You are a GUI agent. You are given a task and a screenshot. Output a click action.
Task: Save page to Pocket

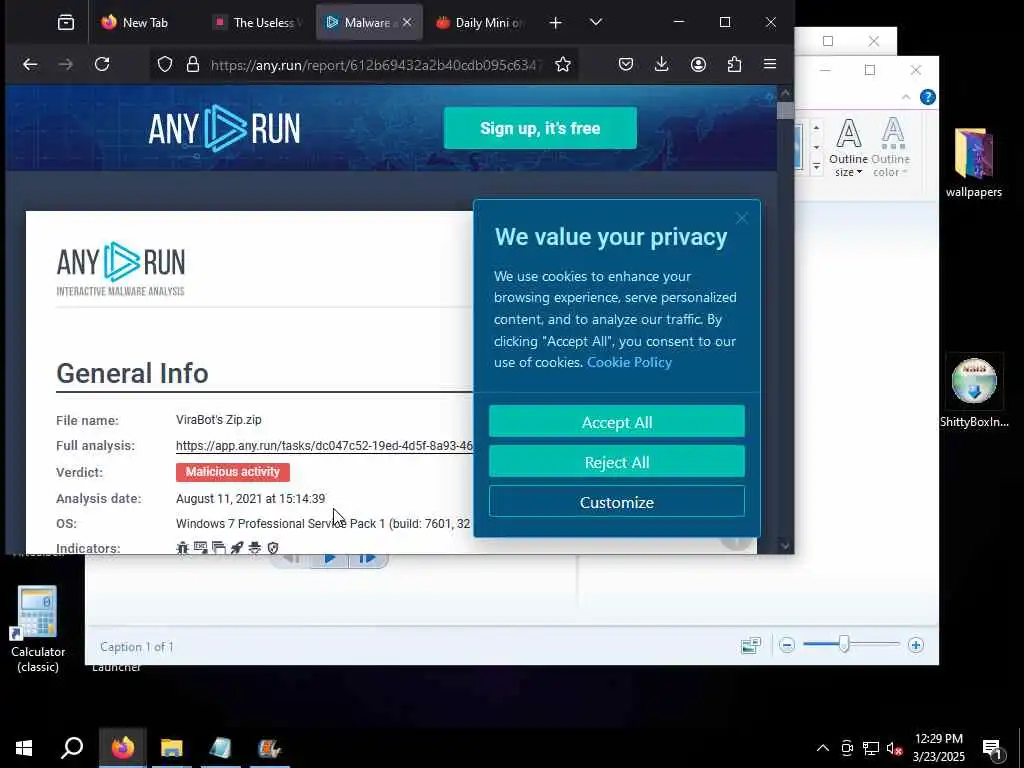(x=626, y=64)
